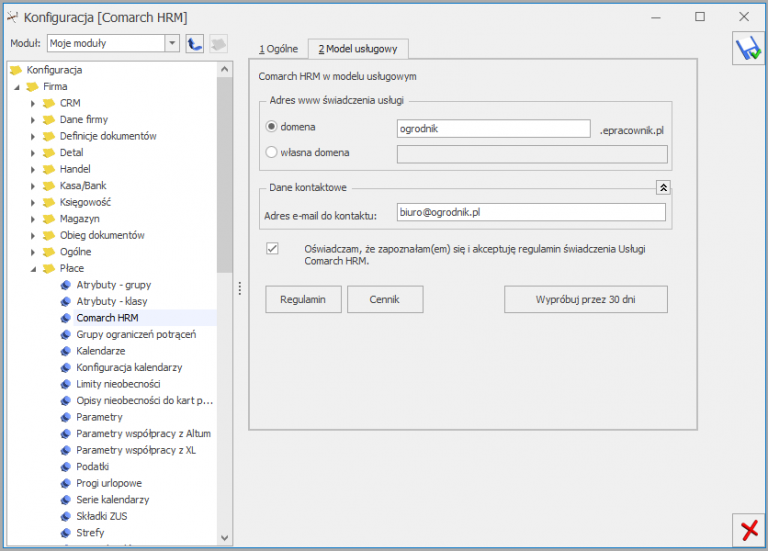Expand the Księgowość tree node

click(x=33, y=202)
